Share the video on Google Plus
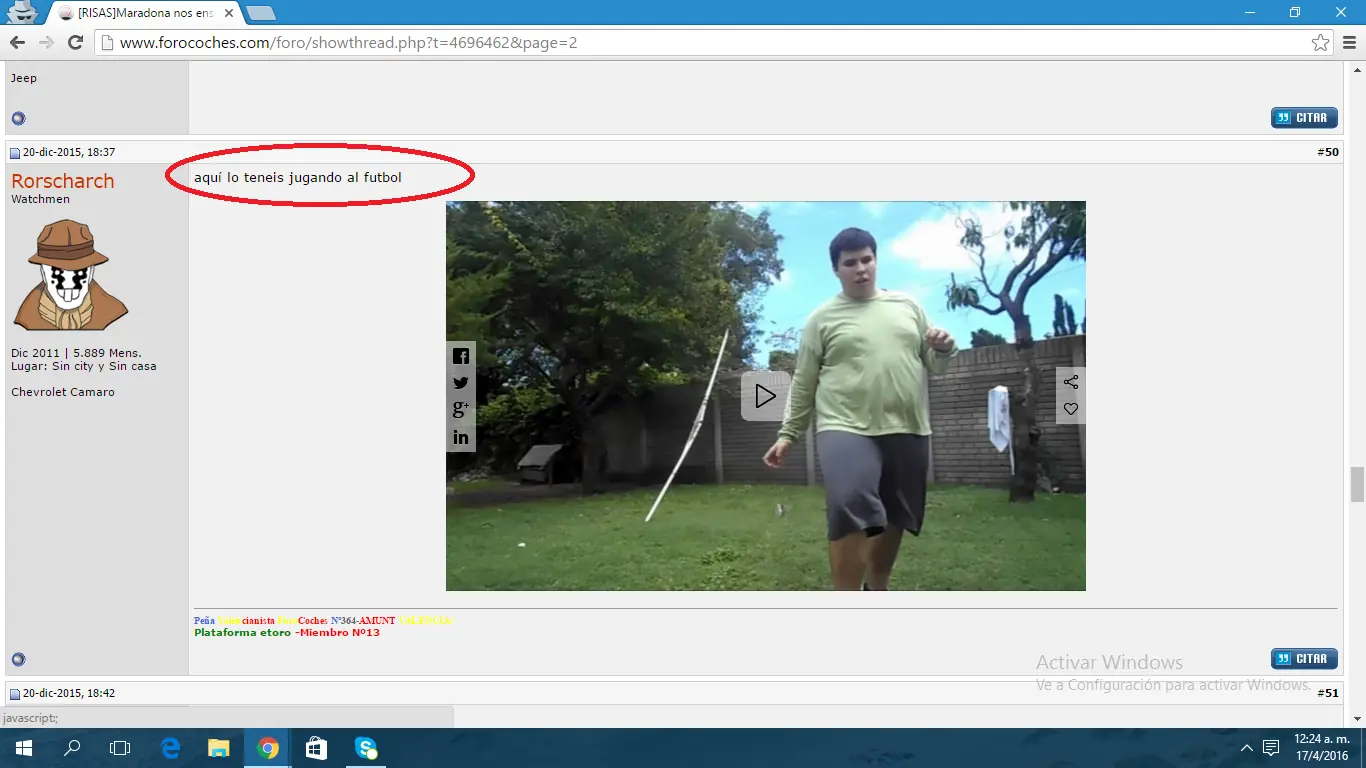1366x768 pixels. [x=461, y=410]
